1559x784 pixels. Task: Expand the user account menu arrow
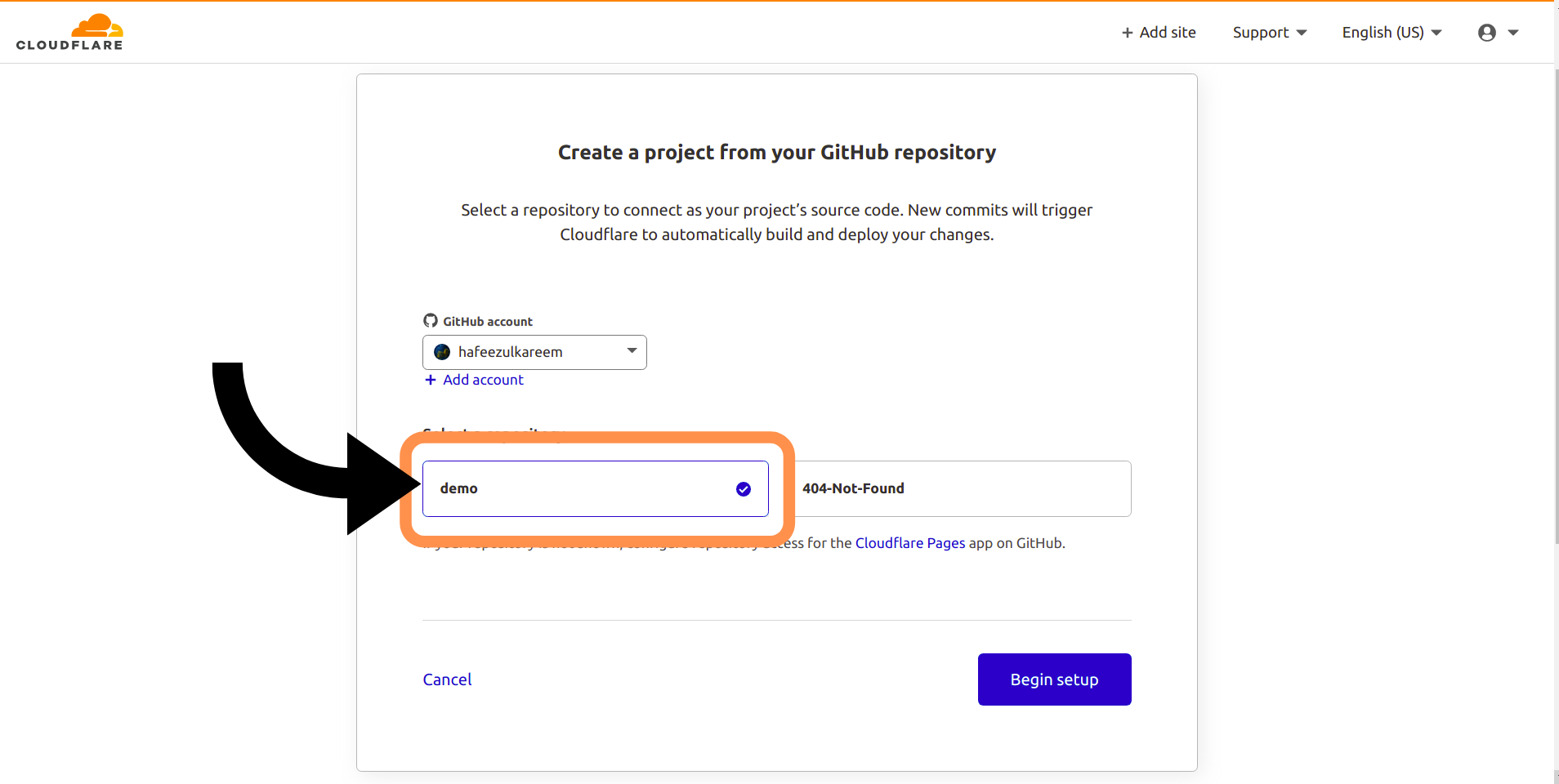tap(1513, 33)
